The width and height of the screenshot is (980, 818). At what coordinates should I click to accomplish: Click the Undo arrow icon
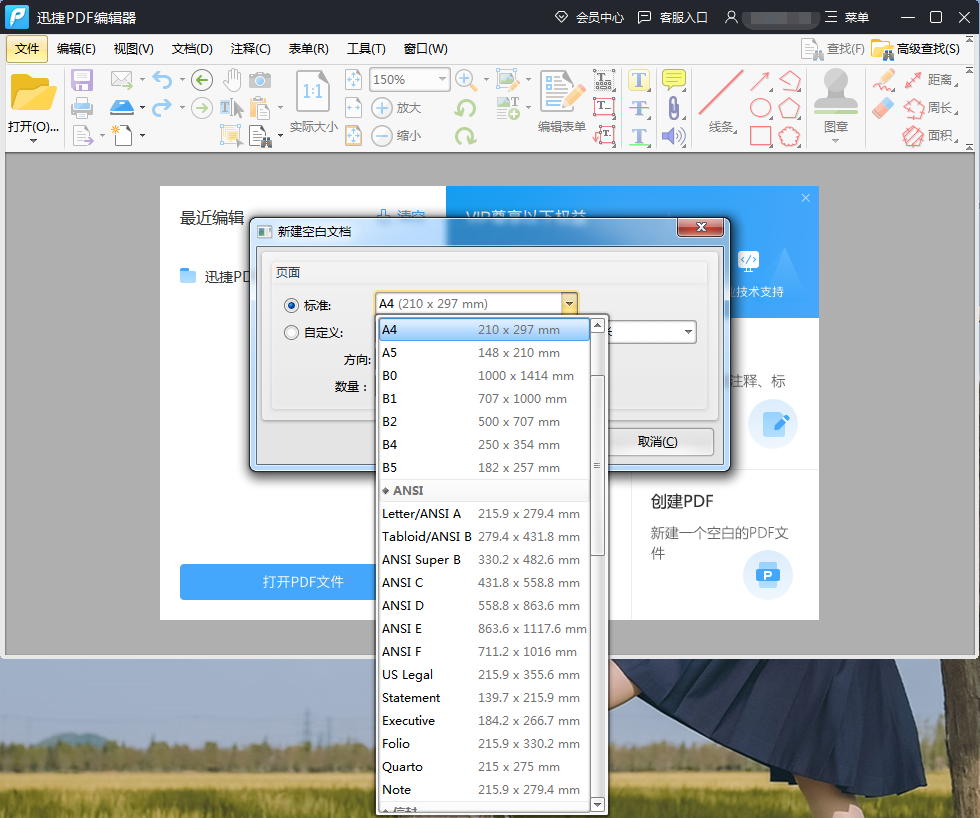point(162,80)
